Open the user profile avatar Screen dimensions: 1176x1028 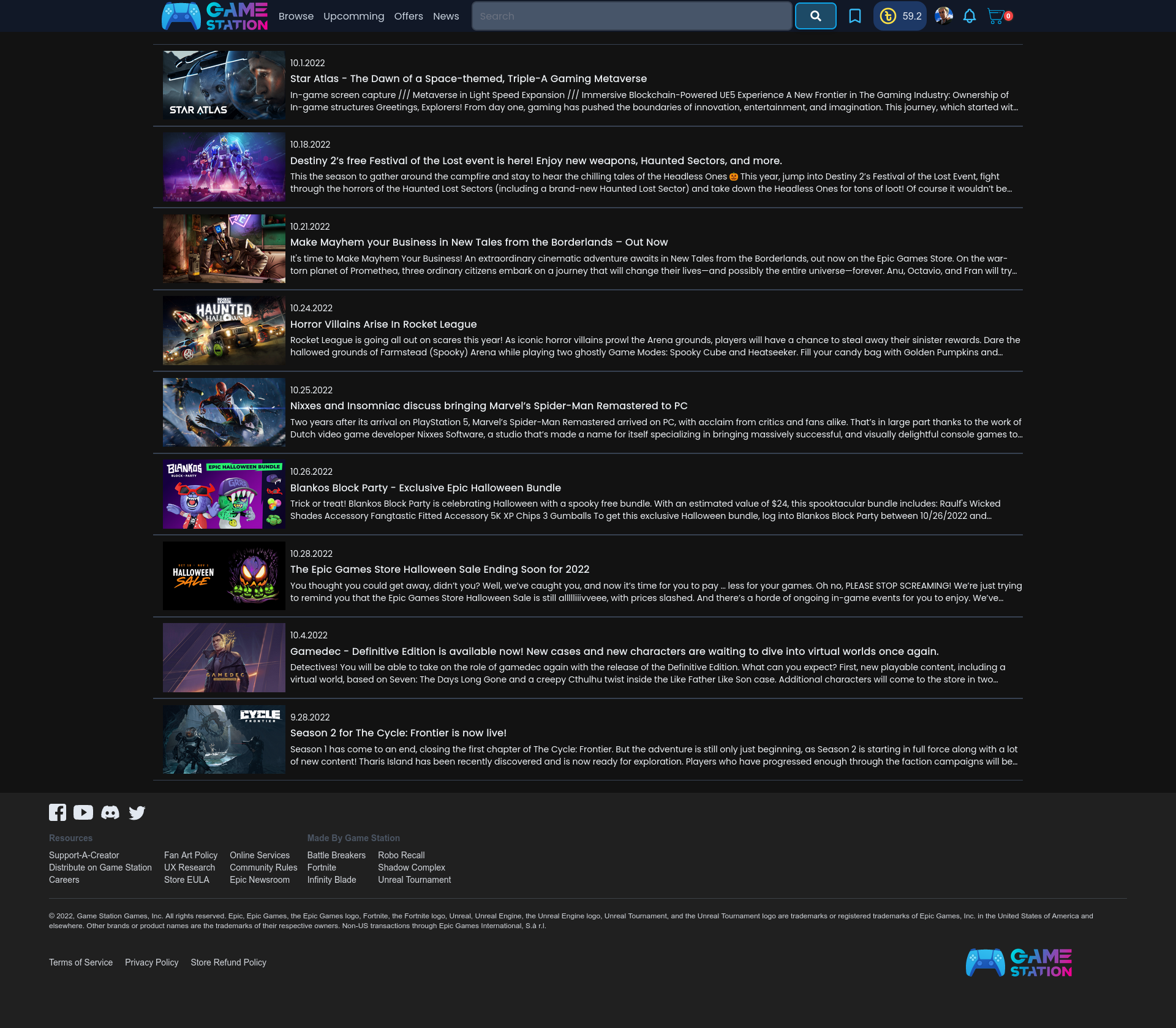(x=943, y=16)
